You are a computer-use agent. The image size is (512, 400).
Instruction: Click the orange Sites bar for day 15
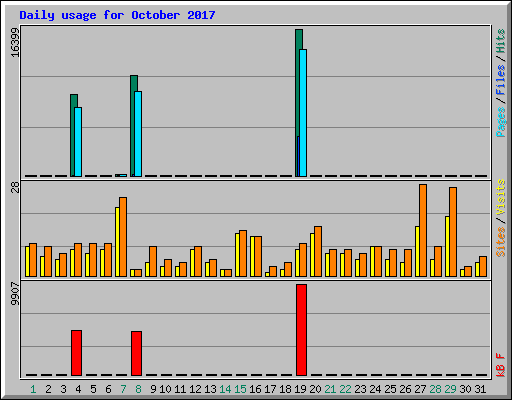[x=243, y=253]
